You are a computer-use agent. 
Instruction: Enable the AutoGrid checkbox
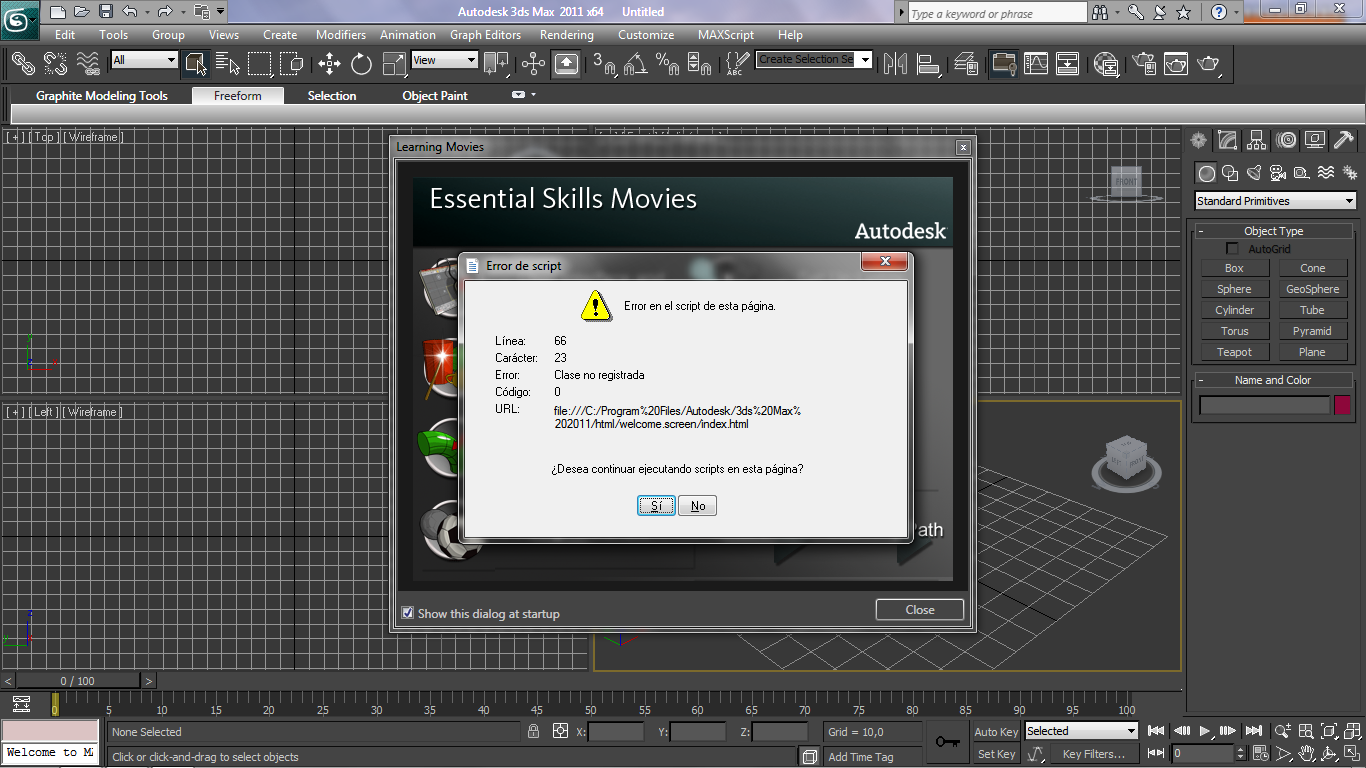point(1232,249)
